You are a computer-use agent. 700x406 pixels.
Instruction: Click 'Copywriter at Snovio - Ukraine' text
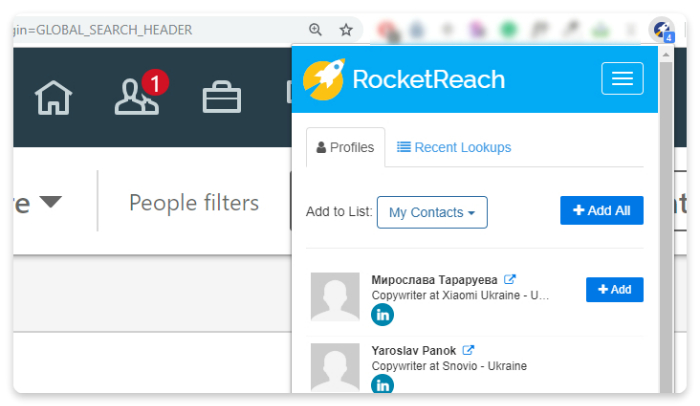[x=449, y=366]
